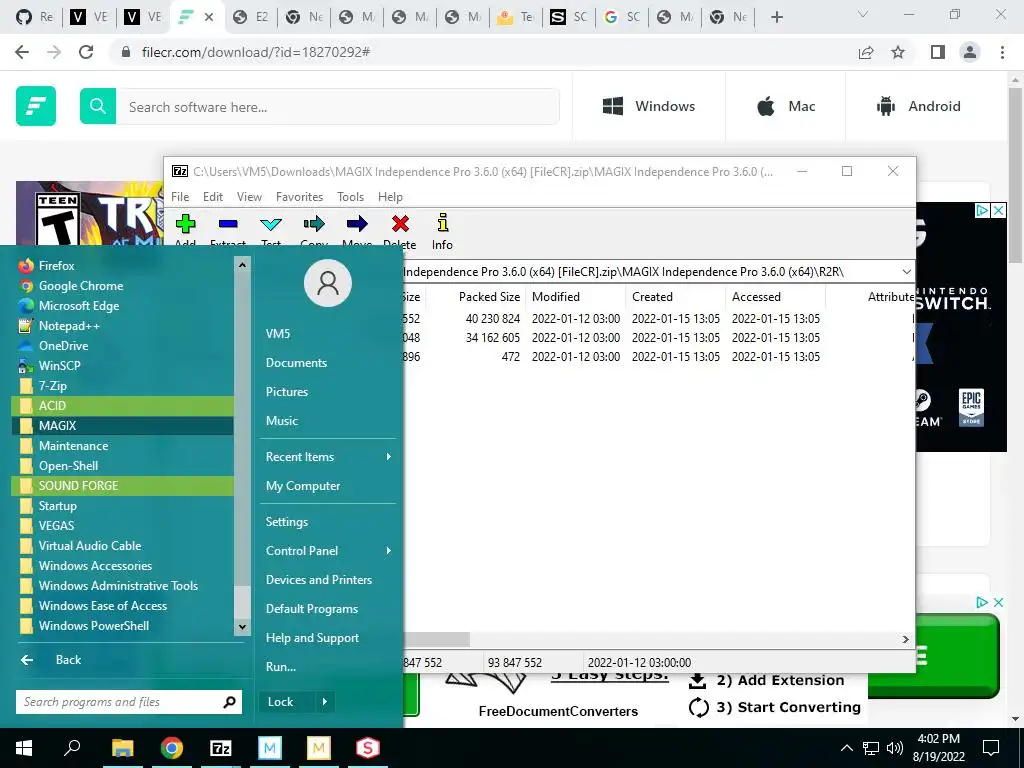1024x768 pixels.
Task: Select the row with packed size 472
Action: [658, 357]
